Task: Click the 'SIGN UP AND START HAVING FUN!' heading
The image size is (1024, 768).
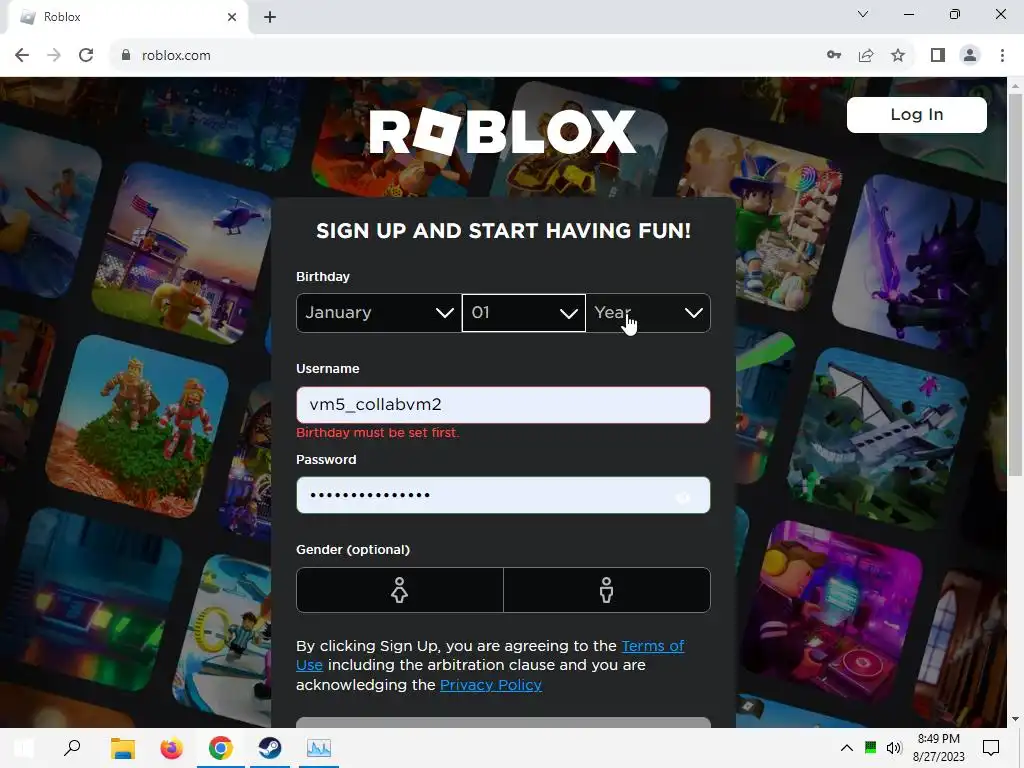Action: [503, 231]
